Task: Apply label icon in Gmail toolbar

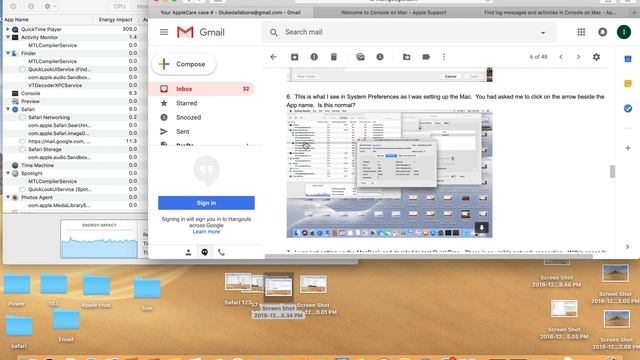Action: point(426,57)
